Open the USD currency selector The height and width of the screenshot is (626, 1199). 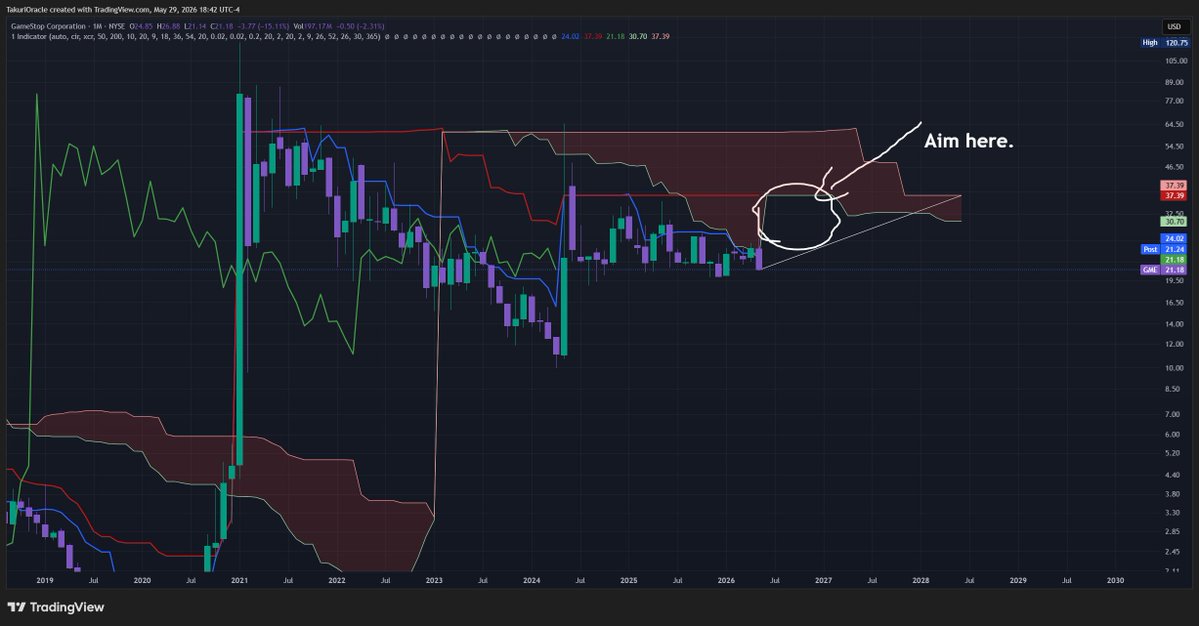pos(1174,27)
